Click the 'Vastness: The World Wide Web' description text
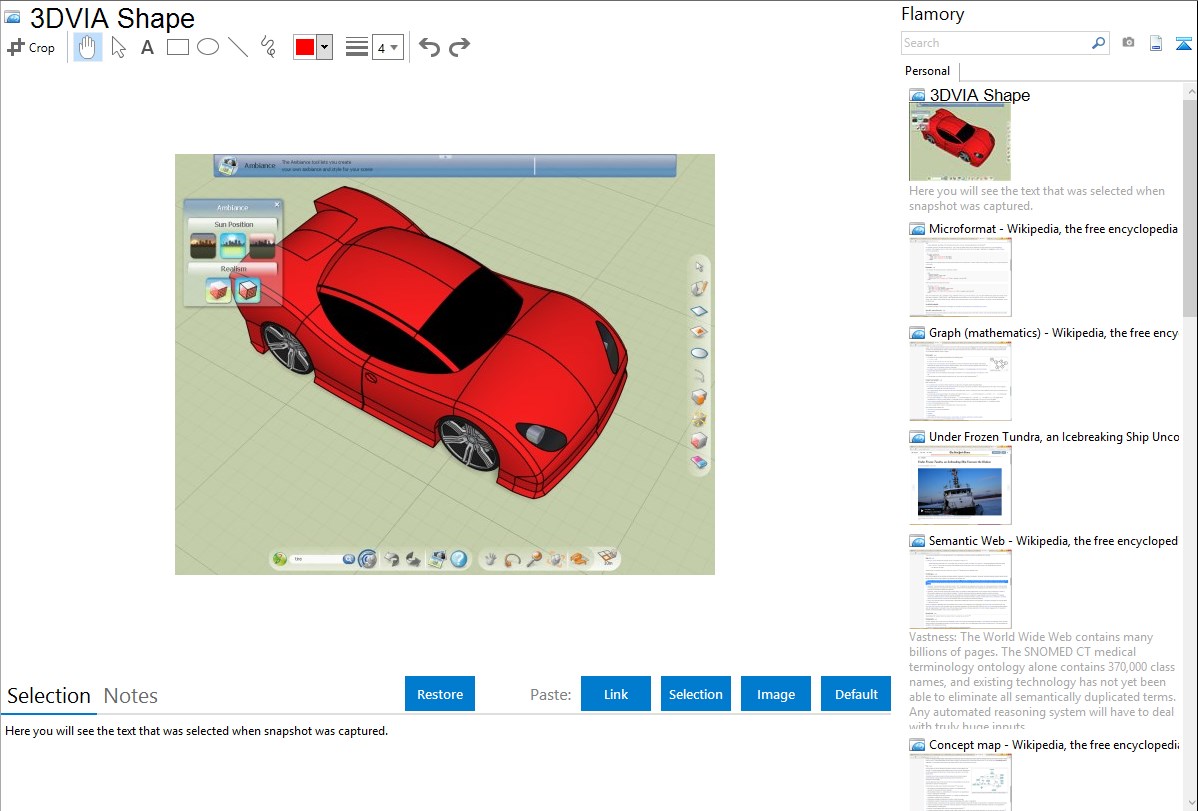The image size is (1198, 811). pos(1042,681)
